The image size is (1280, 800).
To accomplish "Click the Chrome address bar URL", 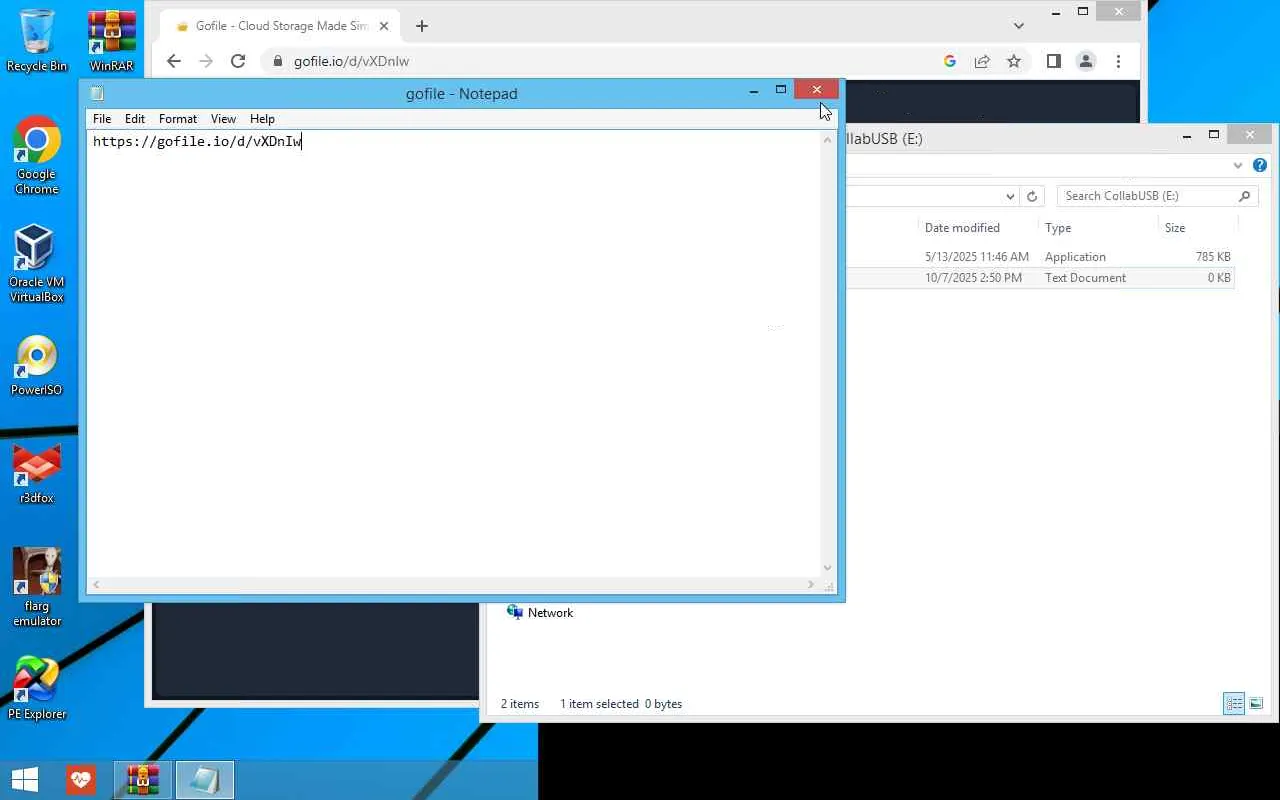I will 351,61.
